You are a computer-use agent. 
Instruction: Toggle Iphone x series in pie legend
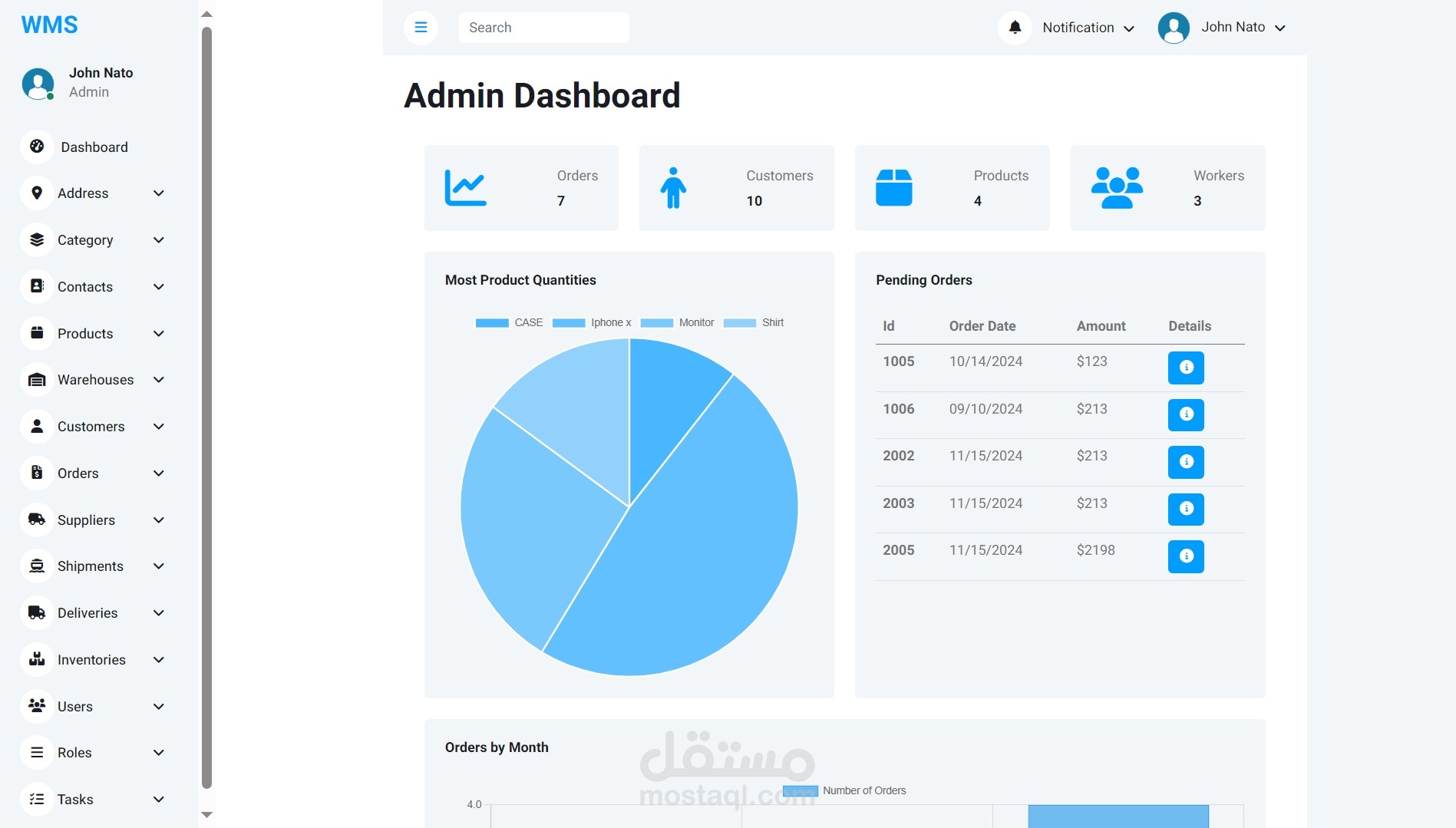click(x=592, y=322)
